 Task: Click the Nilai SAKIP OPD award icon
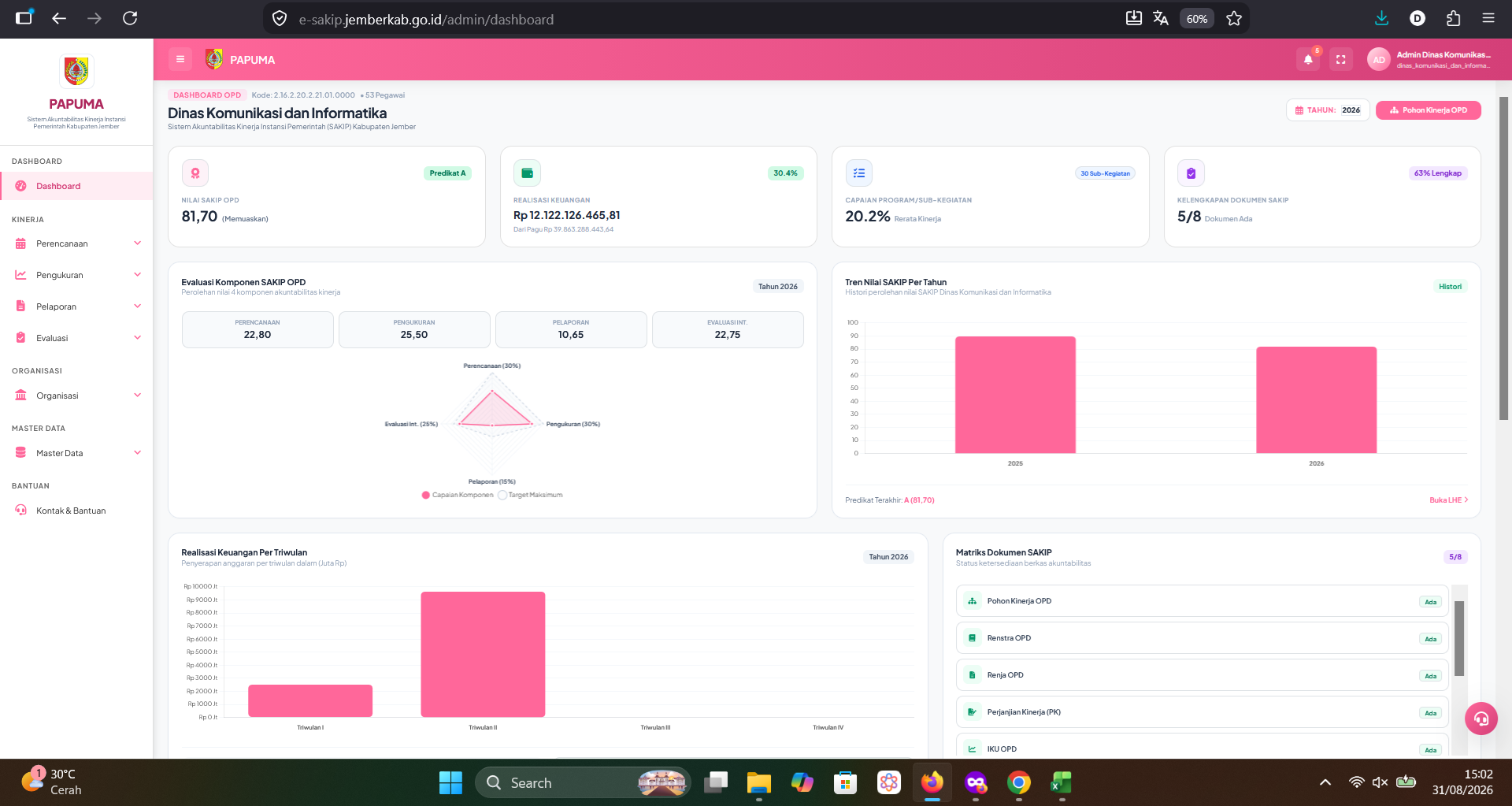tap(195, 173)
